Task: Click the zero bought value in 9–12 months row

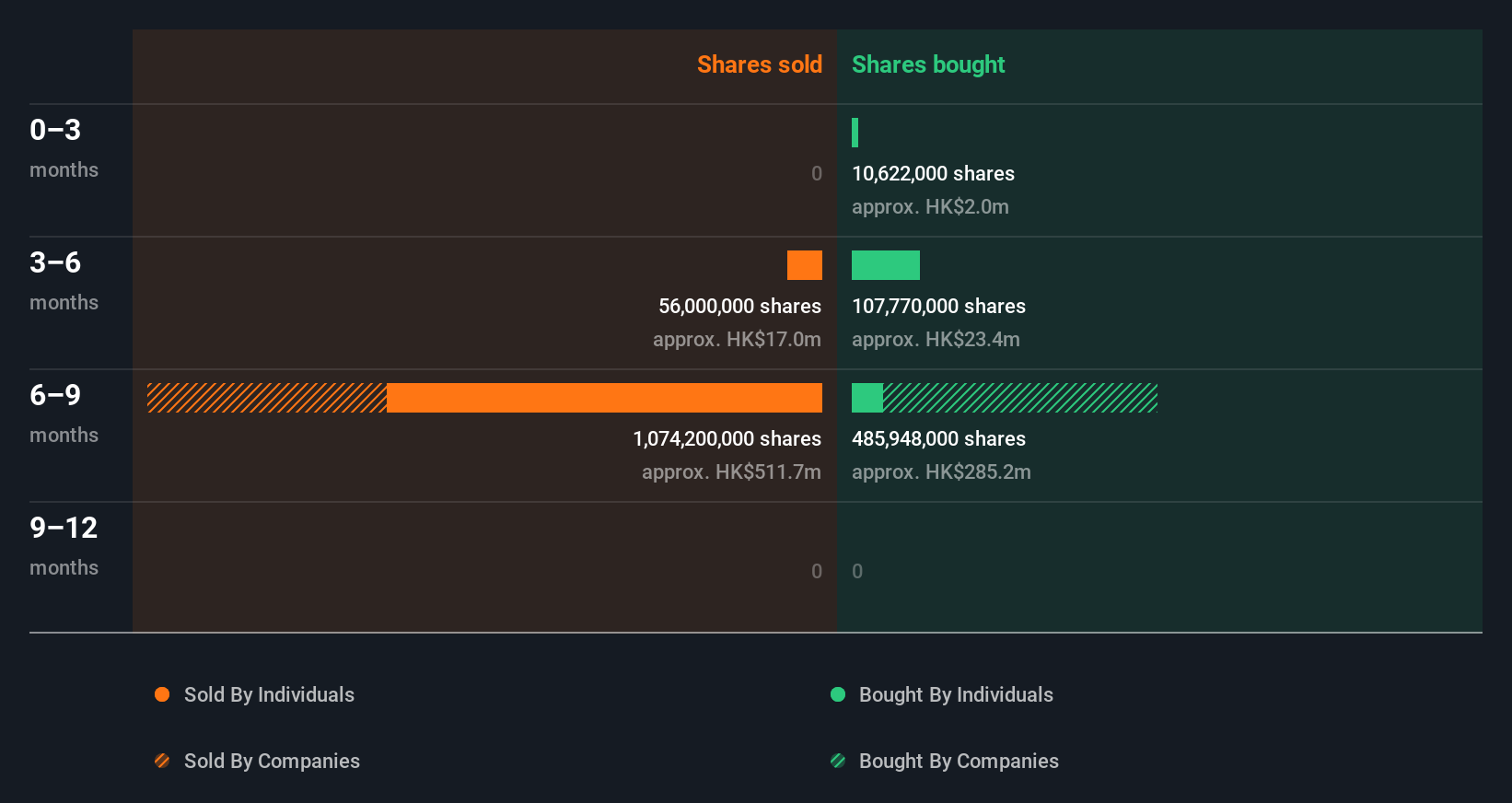Action: [857, 571]
